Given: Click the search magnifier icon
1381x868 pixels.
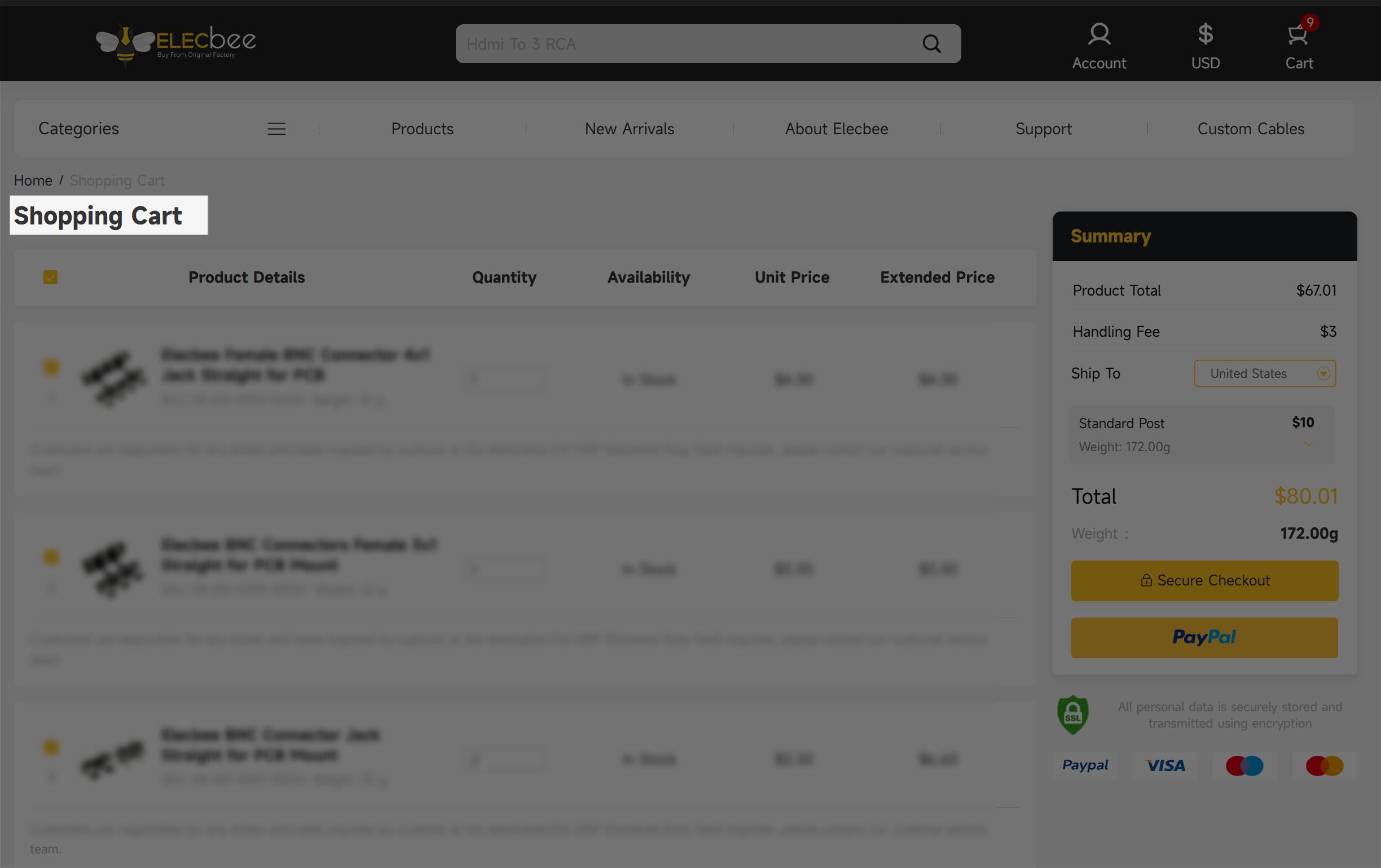Looking at the screenshot, I should coord(931,43).
